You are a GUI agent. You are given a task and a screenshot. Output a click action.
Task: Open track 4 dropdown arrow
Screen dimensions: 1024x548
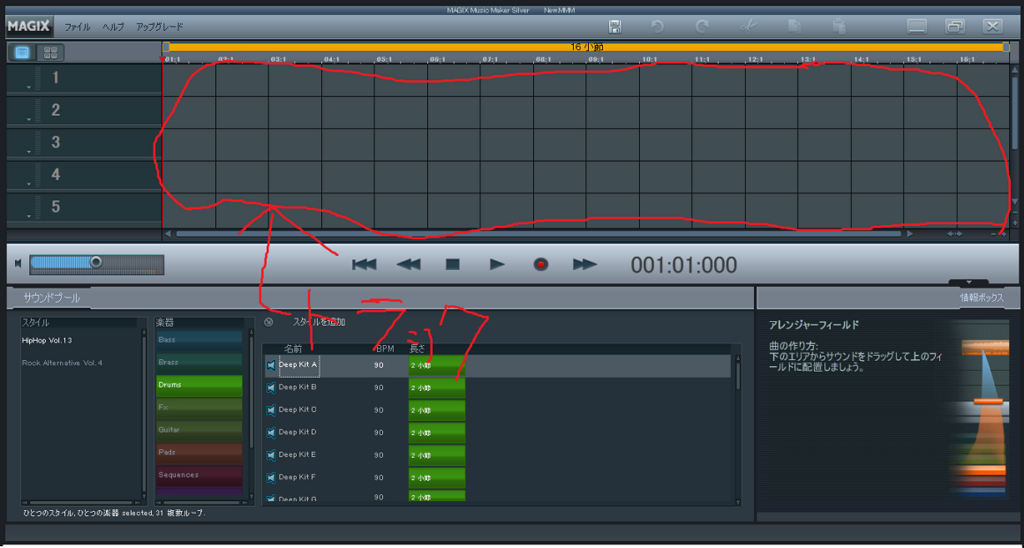click(29, 184)
